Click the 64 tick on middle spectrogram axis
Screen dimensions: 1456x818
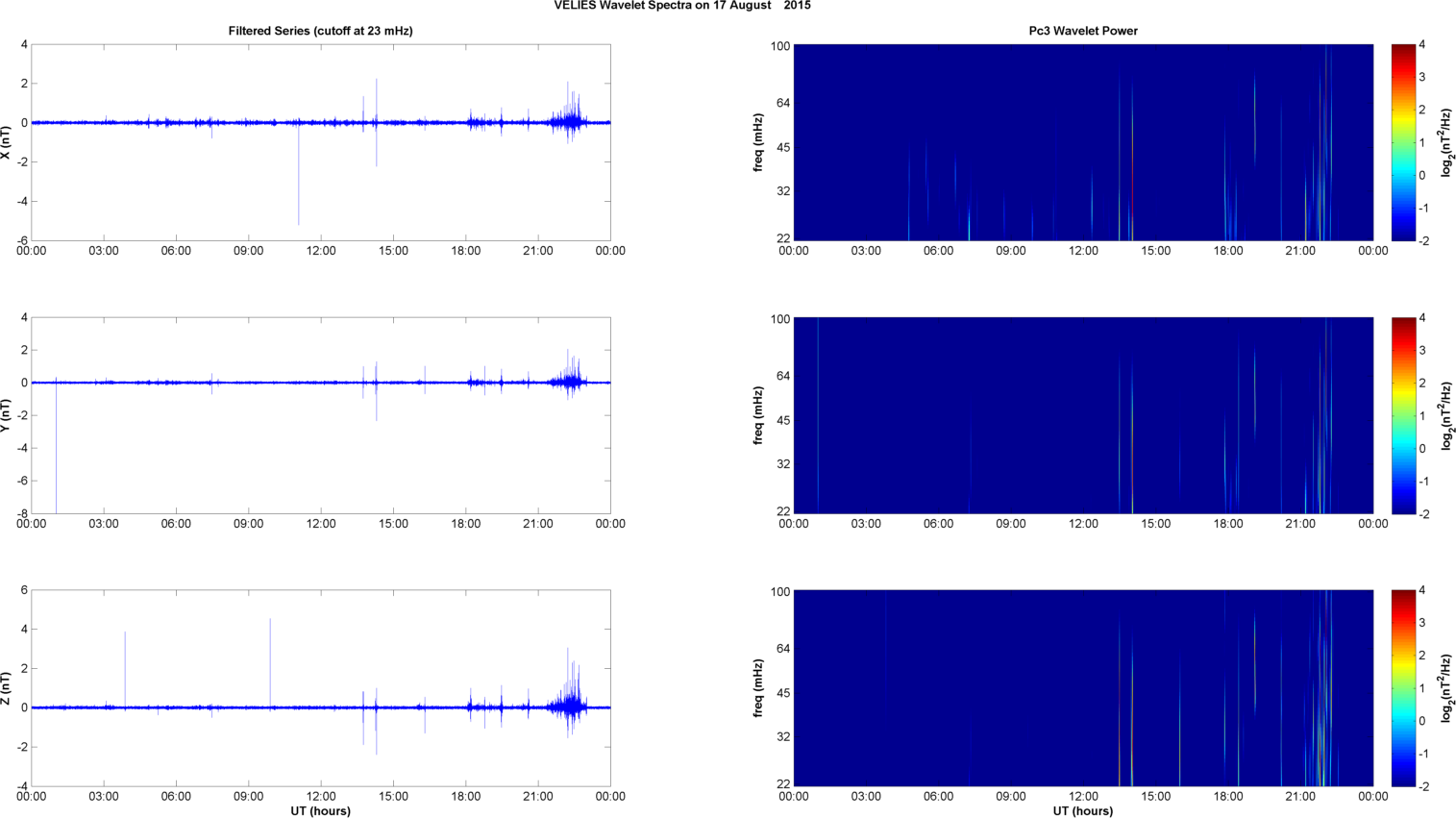point(782,376)
